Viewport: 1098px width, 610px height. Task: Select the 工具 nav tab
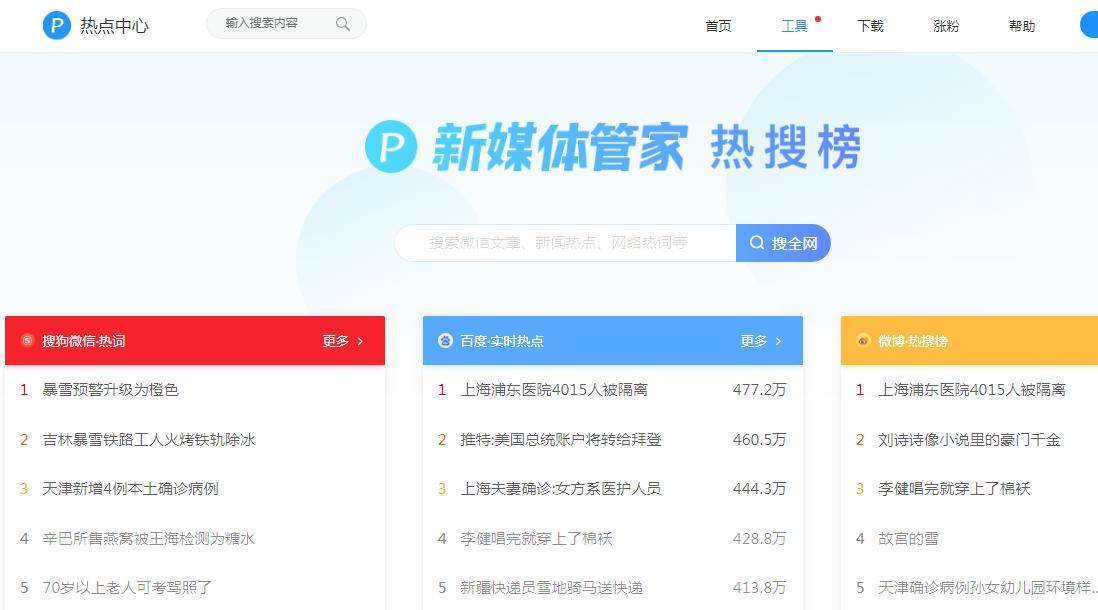point(794,26)
